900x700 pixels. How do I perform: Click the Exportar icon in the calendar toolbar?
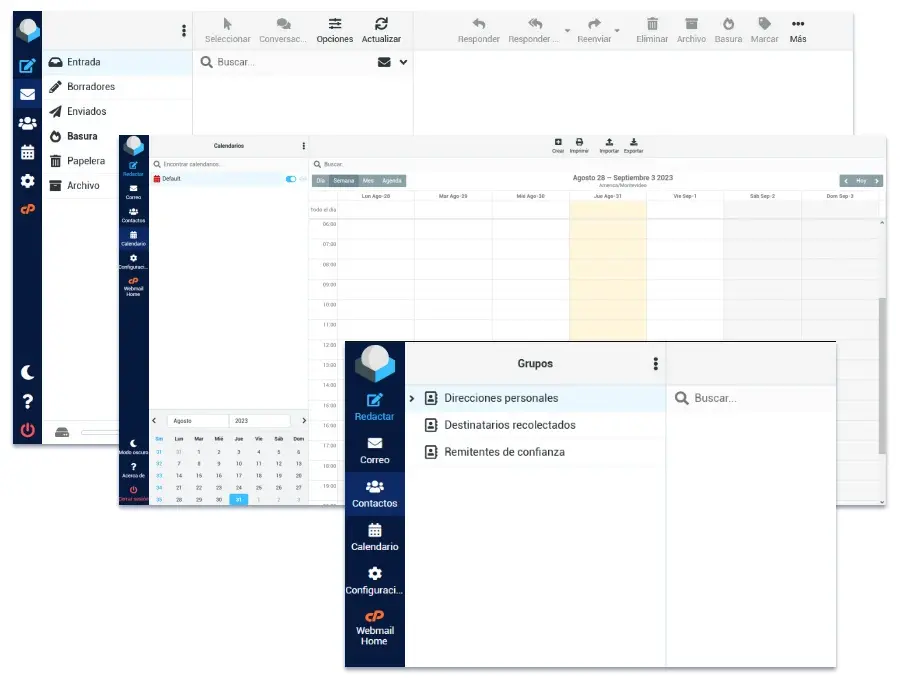[x=633, y=145]
